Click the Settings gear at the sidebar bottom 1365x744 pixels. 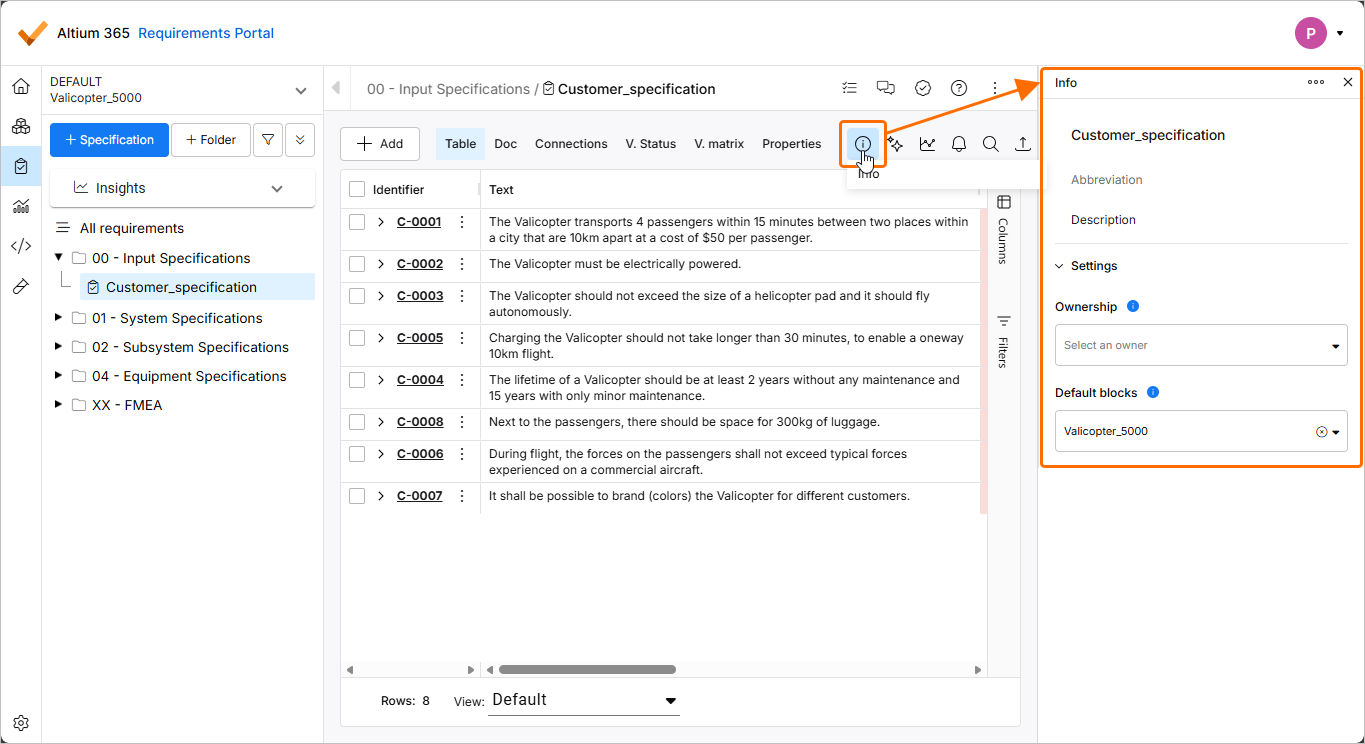click(21, 722)
